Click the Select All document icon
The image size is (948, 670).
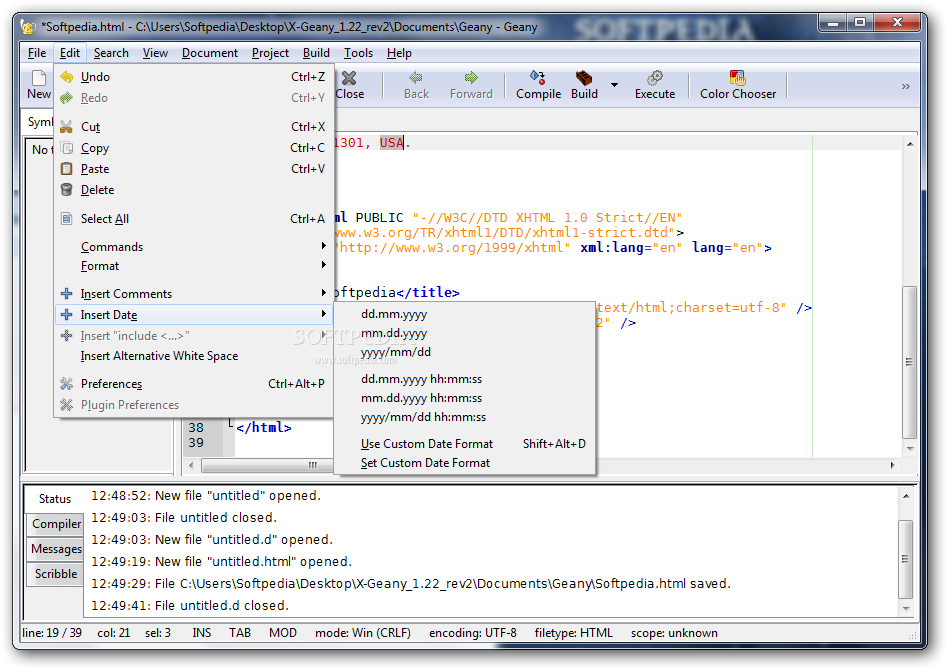click(67, 218)
